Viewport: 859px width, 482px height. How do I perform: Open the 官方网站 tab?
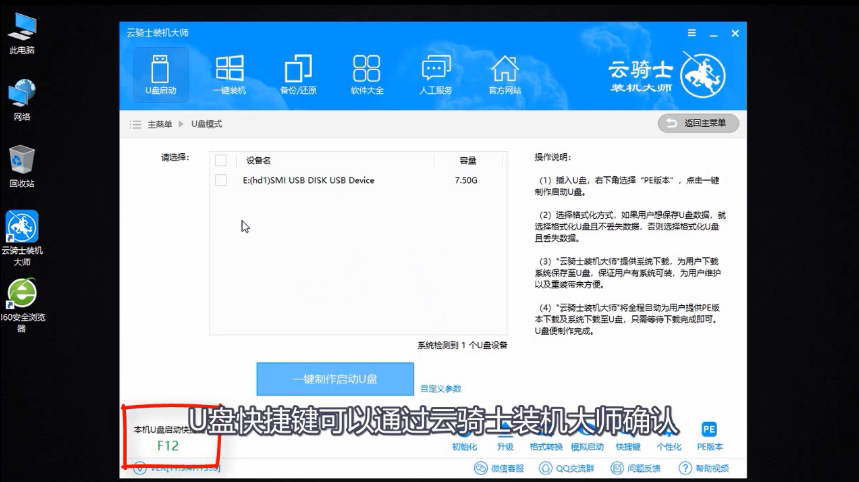505,75
